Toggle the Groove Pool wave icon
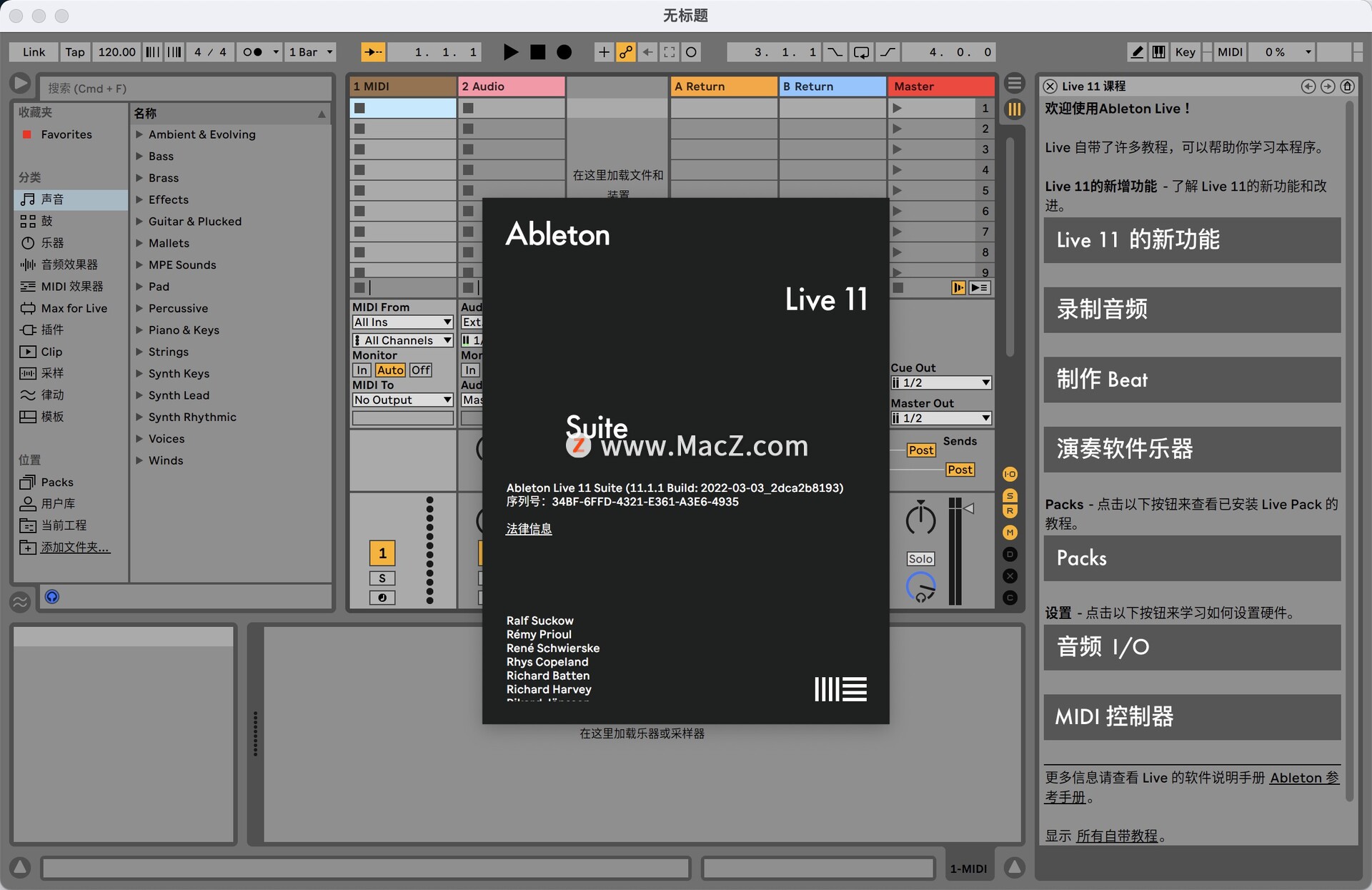1372x890 pixels. [x=20, y=601]
